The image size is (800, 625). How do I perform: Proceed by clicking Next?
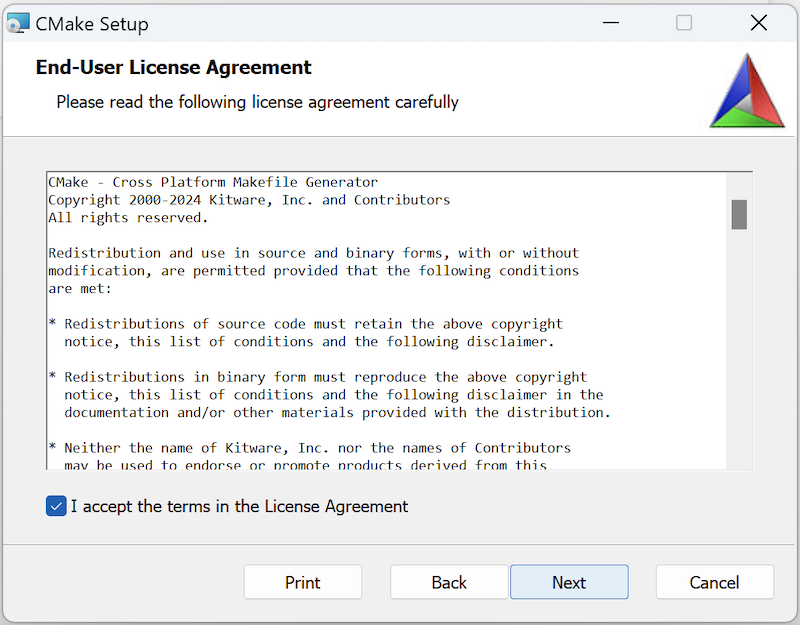(x=569, y=582)
